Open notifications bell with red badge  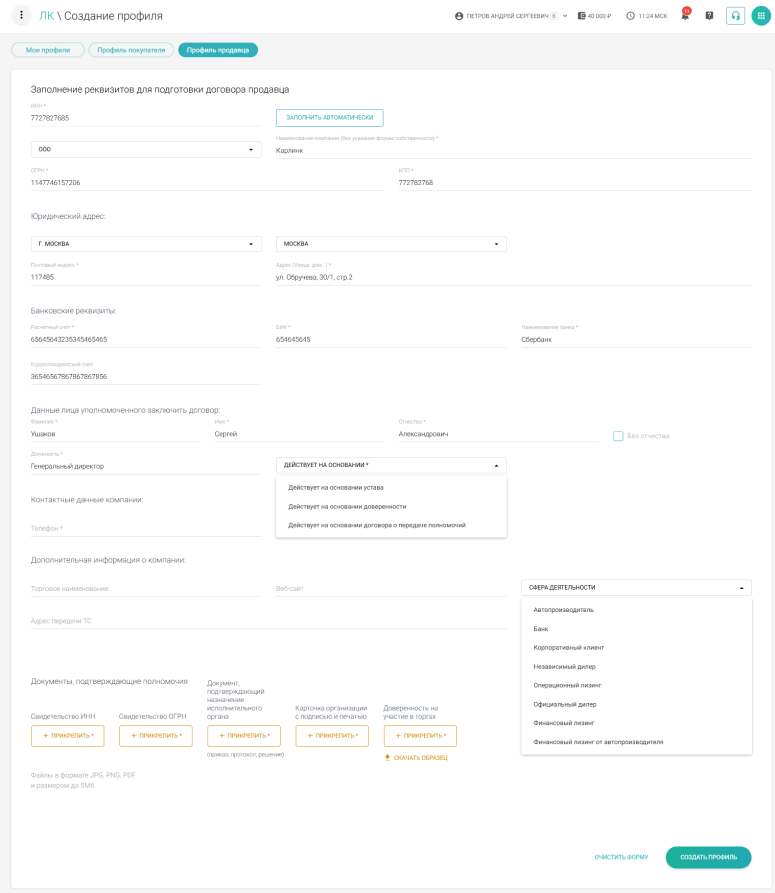click(x=685, y=16)
